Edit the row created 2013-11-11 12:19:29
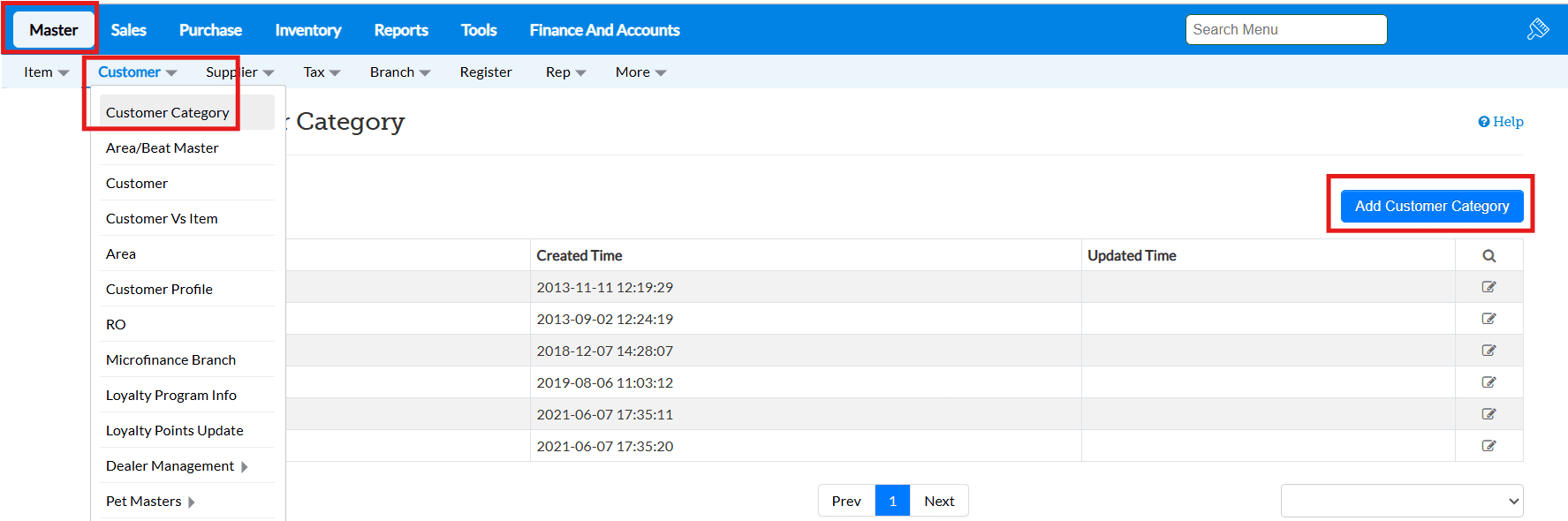This screenshot has width=1568, height=521. 1488,287
